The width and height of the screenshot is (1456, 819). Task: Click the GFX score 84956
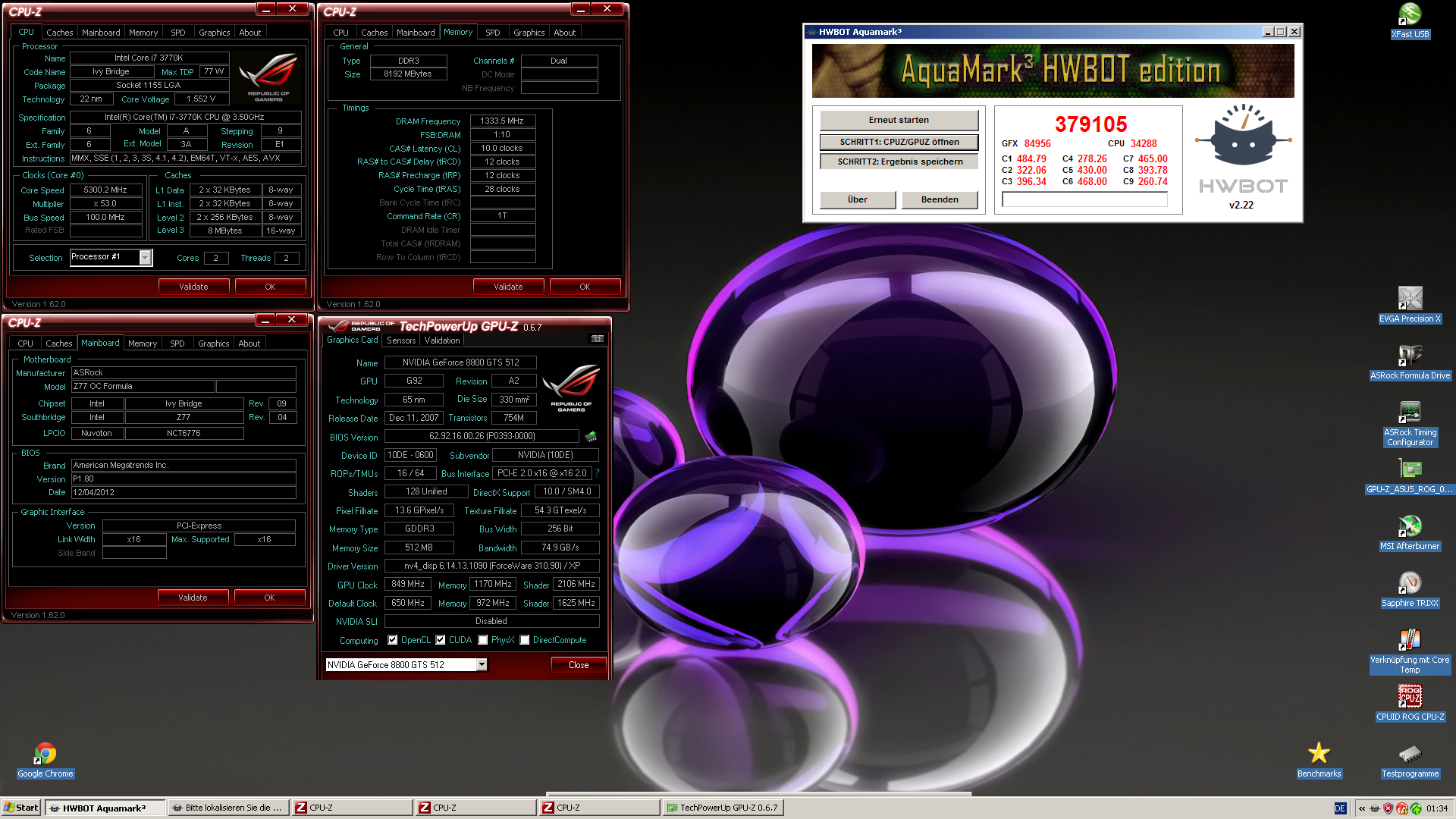[x=1037, y=143]
